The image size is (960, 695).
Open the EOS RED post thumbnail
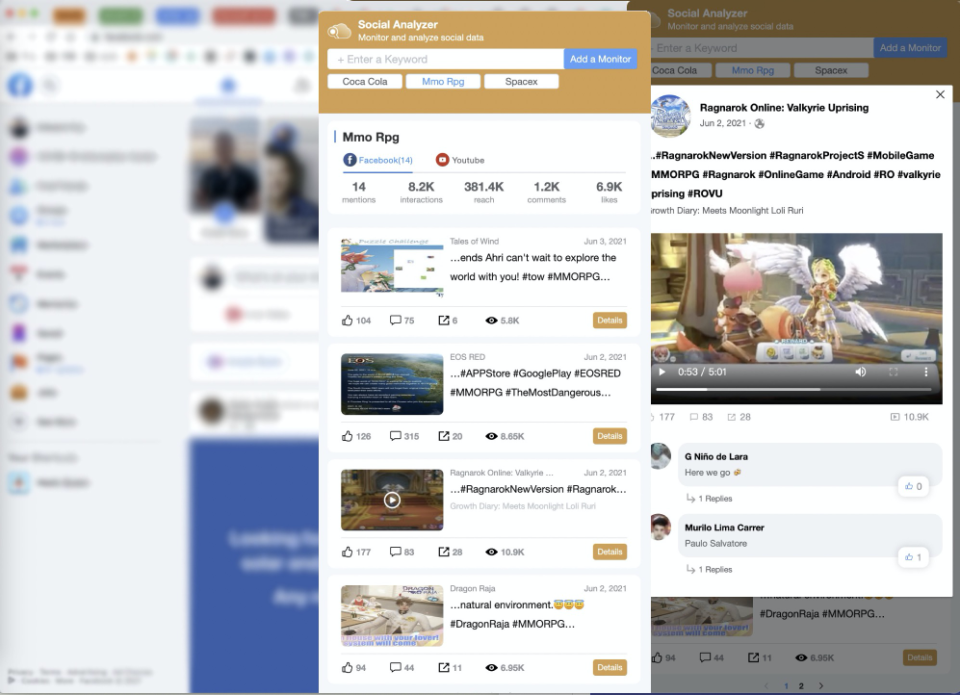coord(392,384)
